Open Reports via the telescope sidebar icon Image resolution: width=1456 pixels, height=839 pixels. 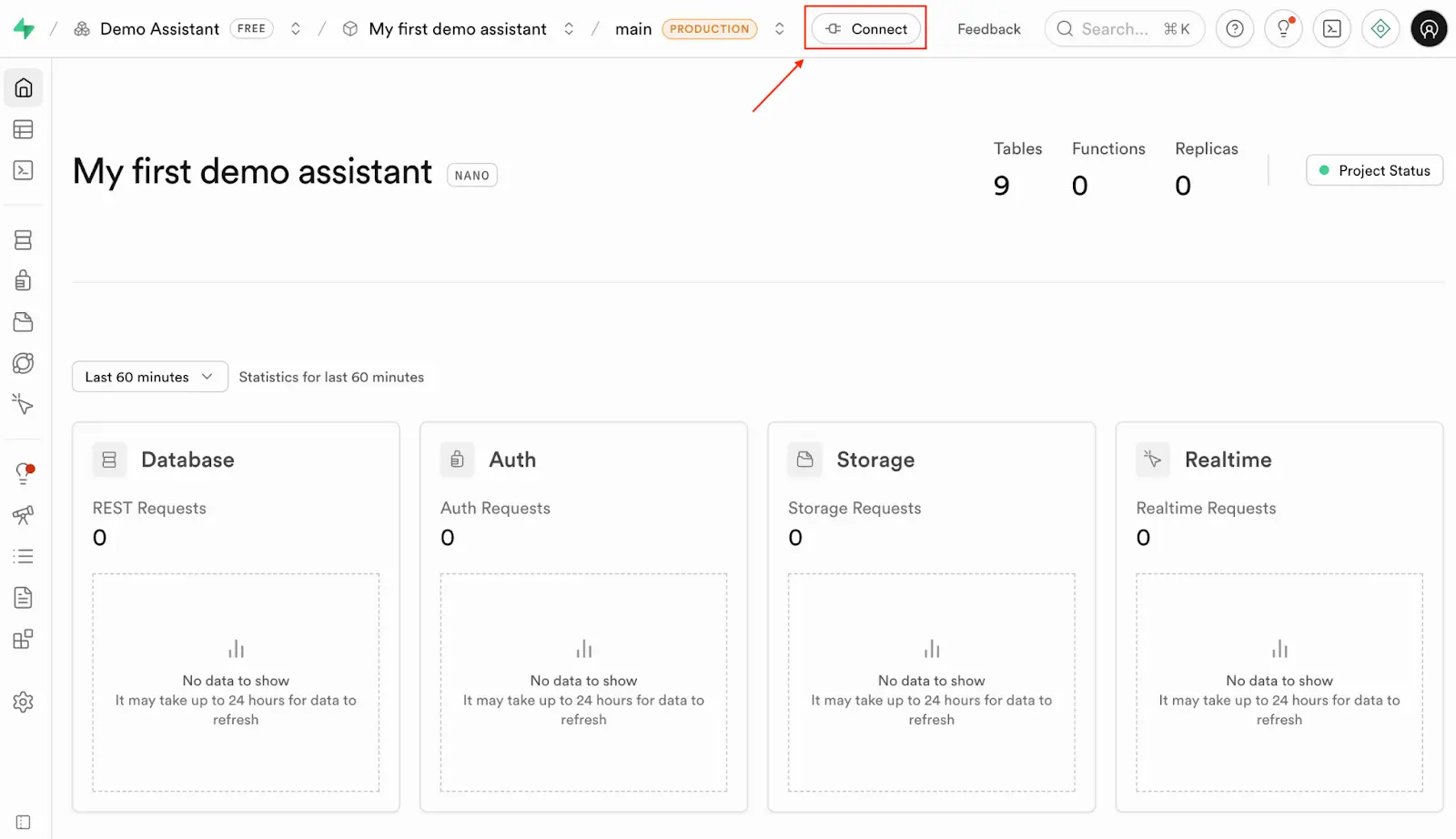tap(23, 515)
